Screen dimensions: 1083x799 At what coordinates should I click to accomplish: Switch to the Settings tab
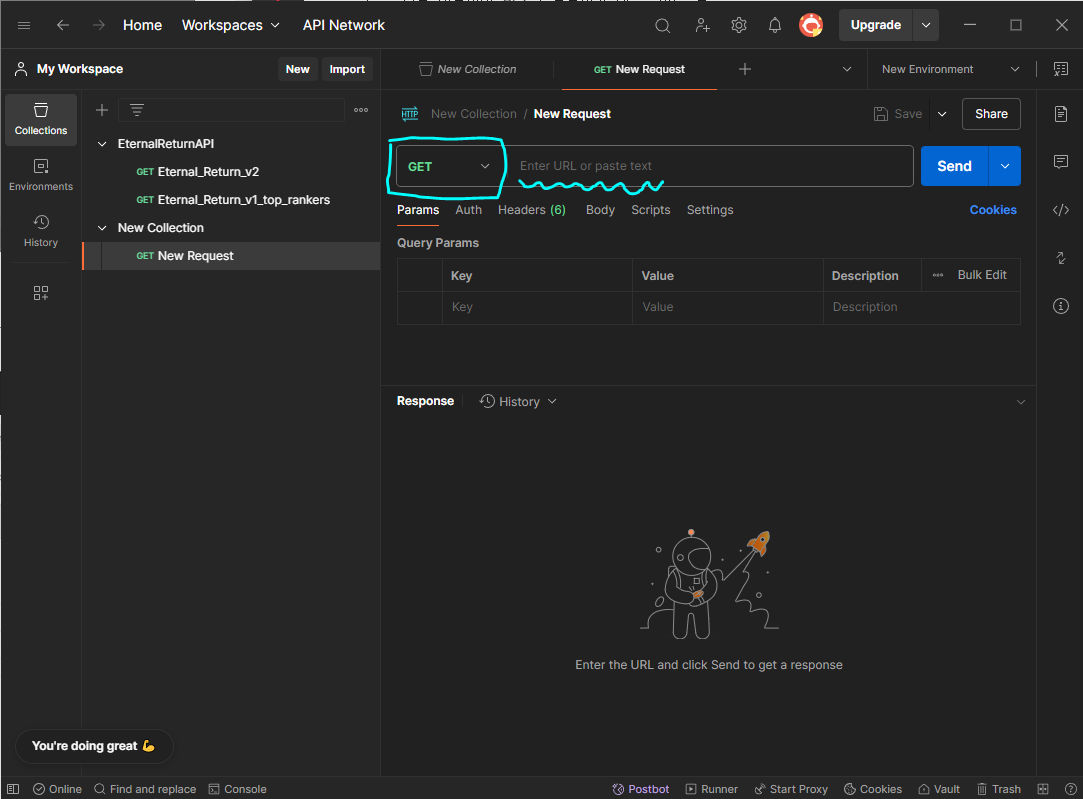(710, 210)
